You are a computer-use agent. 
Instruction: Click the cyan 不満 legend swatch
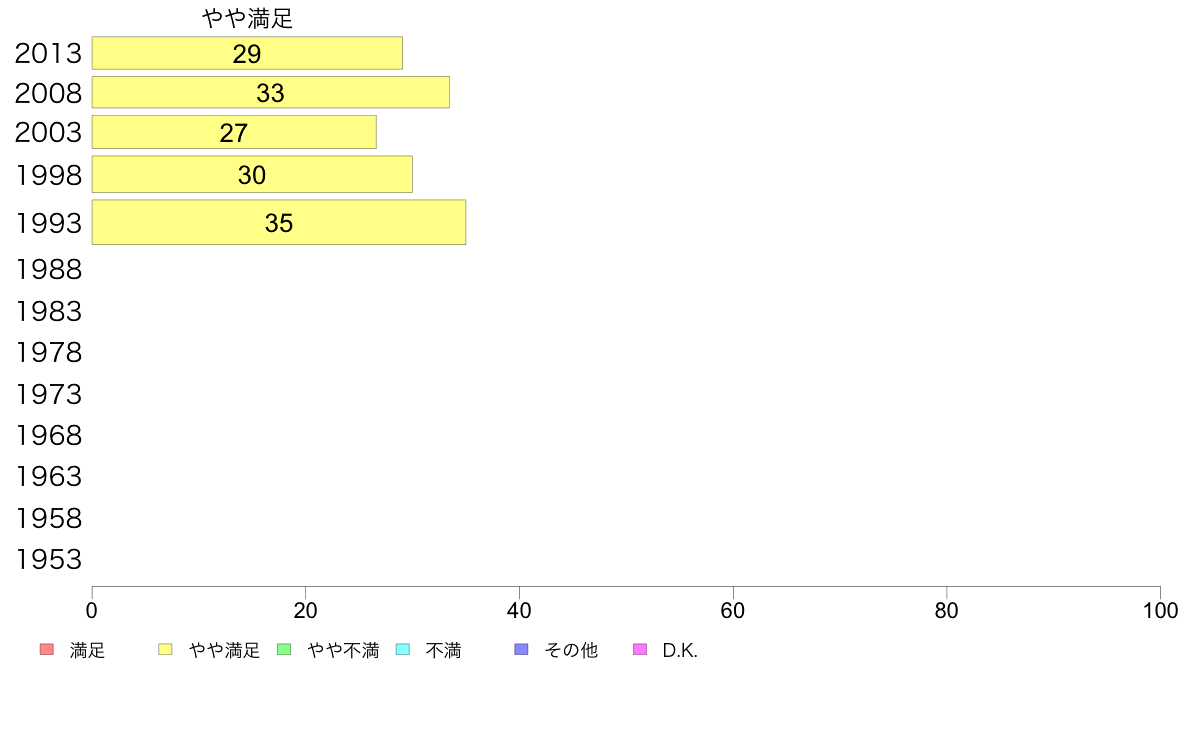403,650
